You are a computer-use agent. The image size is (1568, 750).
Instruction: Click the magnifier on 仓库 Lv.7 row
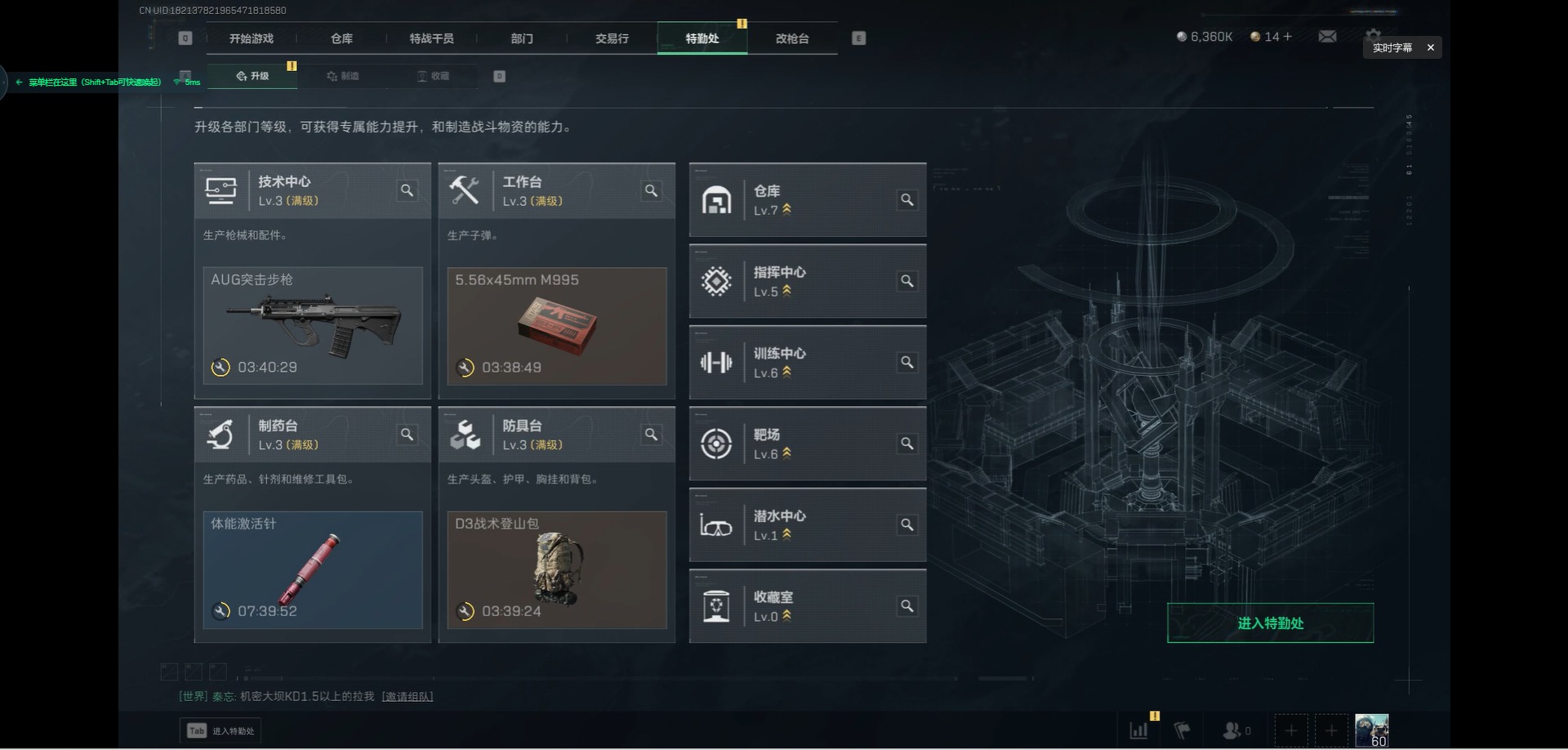point(906,200)
